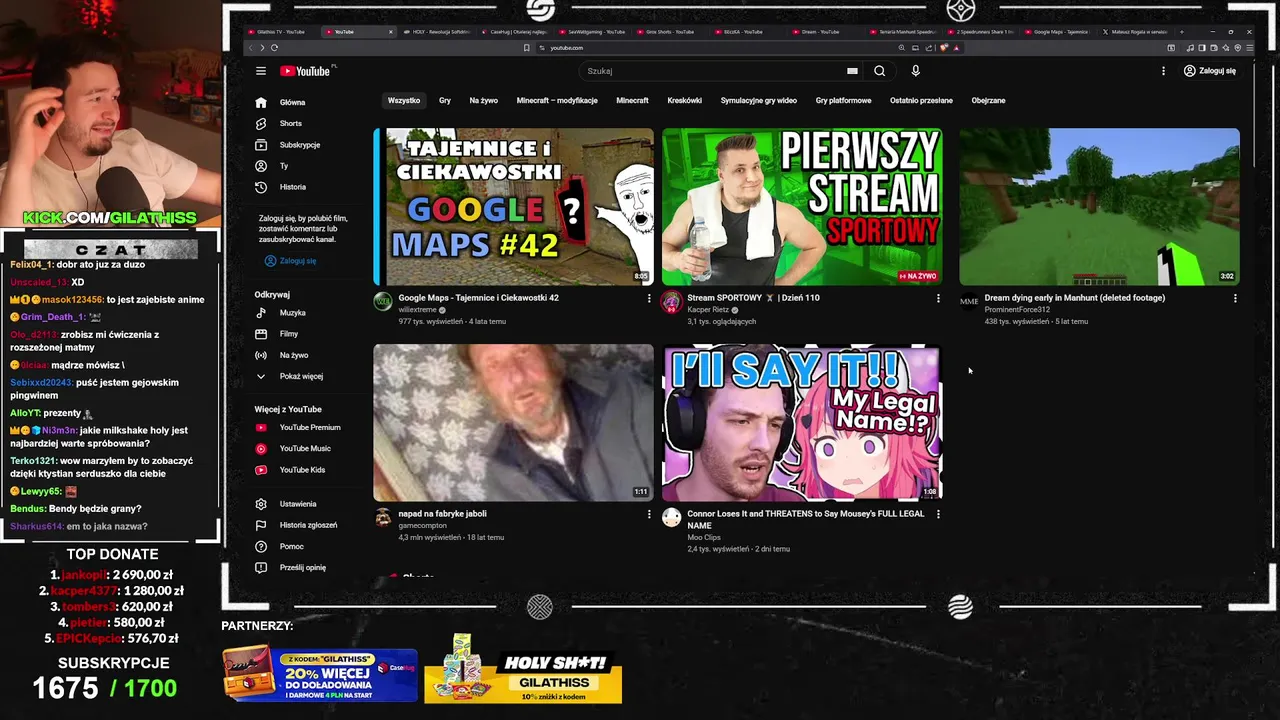Go to Główna home in sidebar
The image size is (1280, 720).
coord(292,102)
